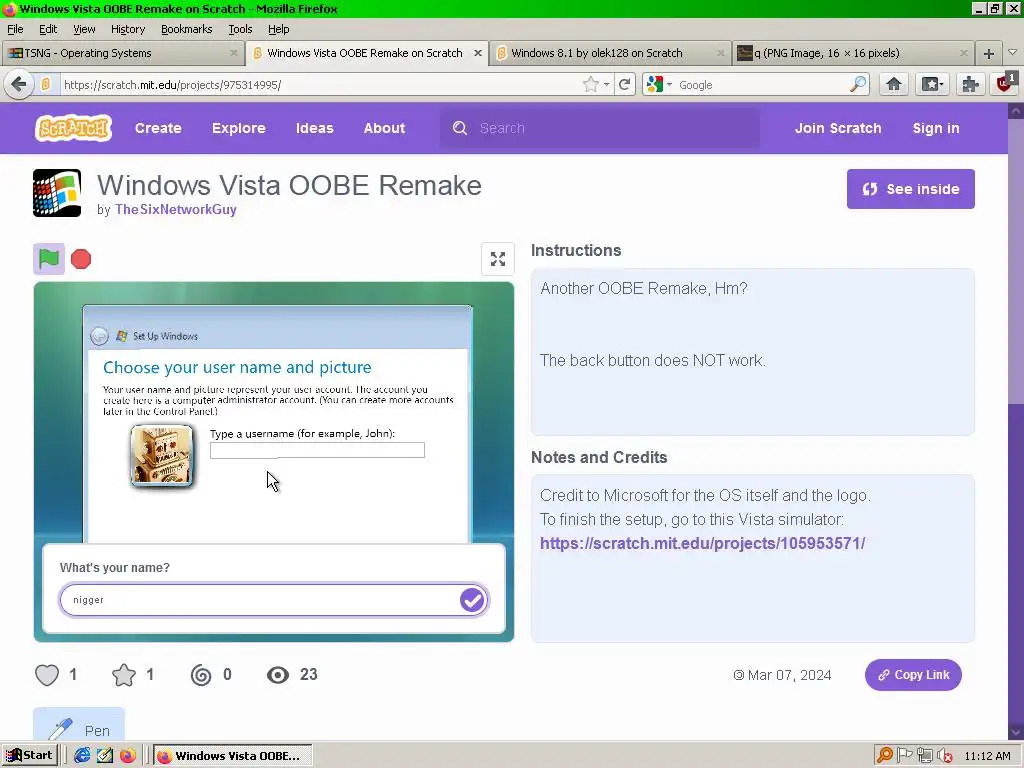Open Firefox home page button

893,84
